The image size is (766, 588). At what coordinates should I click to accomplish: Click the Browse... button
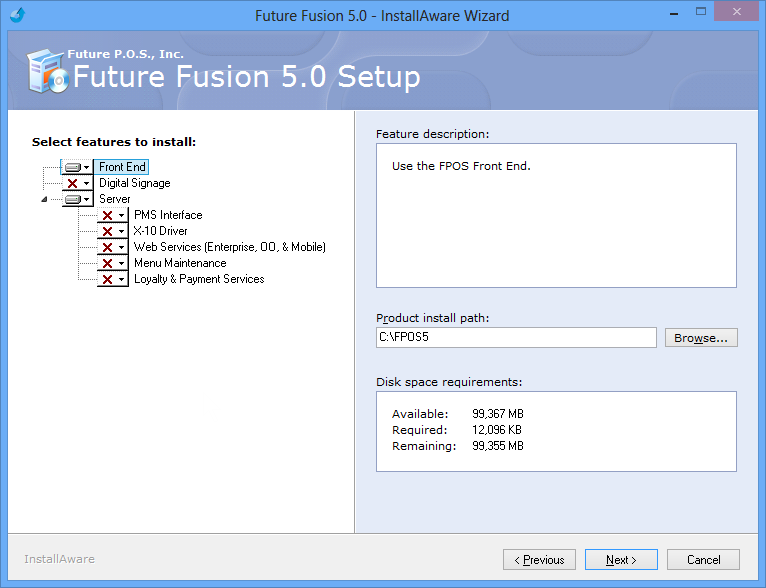701,338
